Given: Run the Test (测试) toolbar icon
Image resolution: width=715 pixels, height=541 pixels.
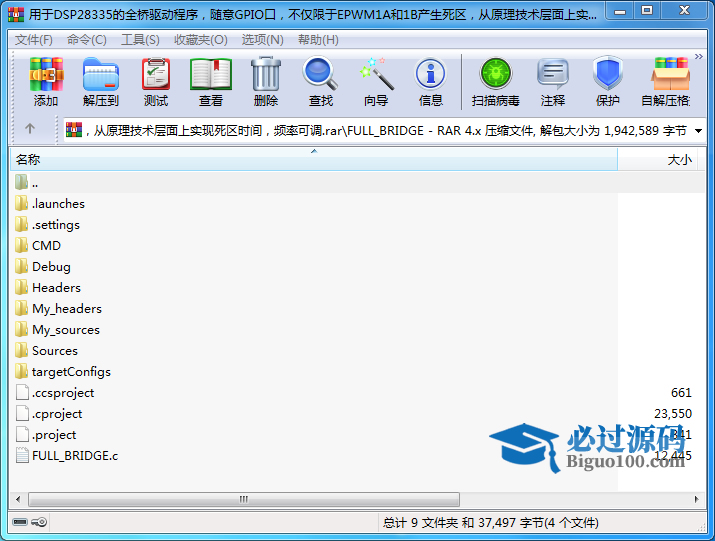Looking at the screenshot, I should (156, 74).
